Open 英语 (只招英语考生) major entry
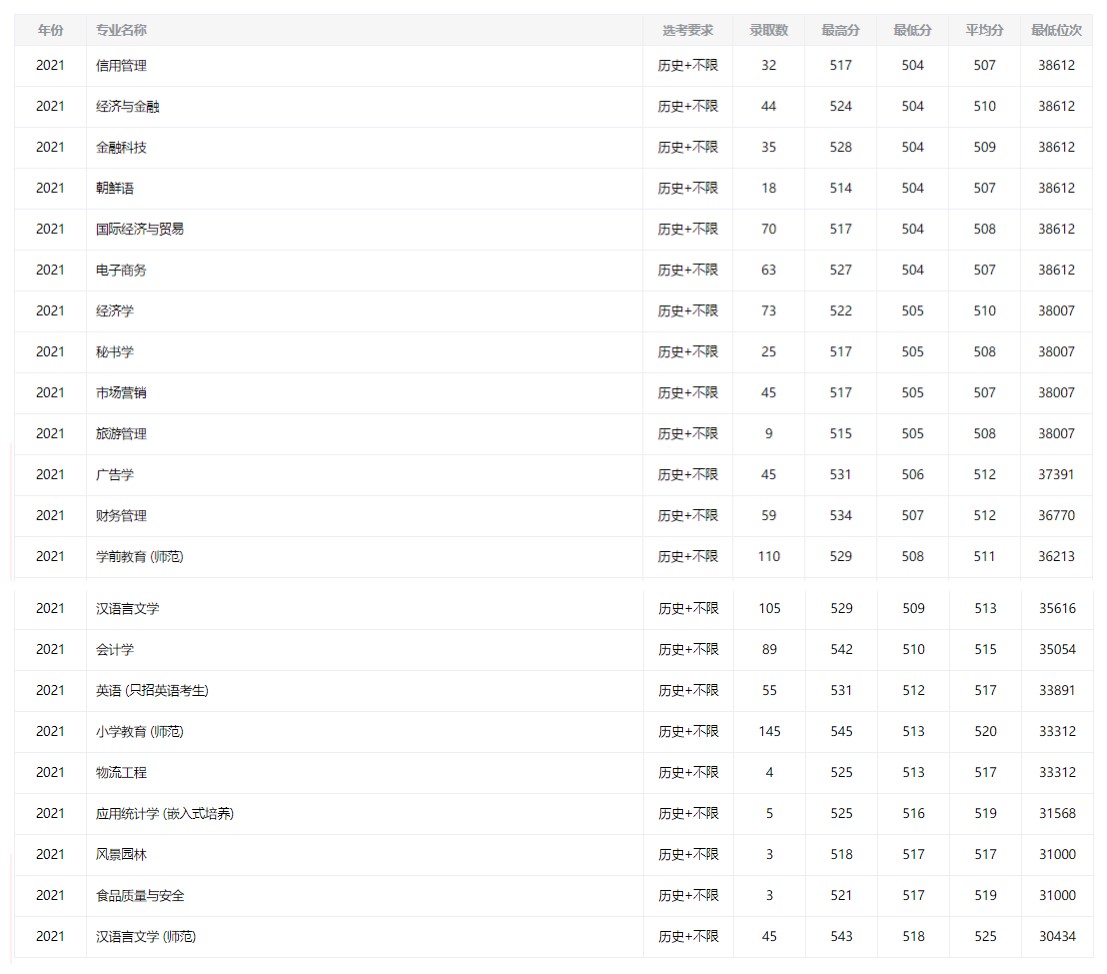 tap(152, 691)
